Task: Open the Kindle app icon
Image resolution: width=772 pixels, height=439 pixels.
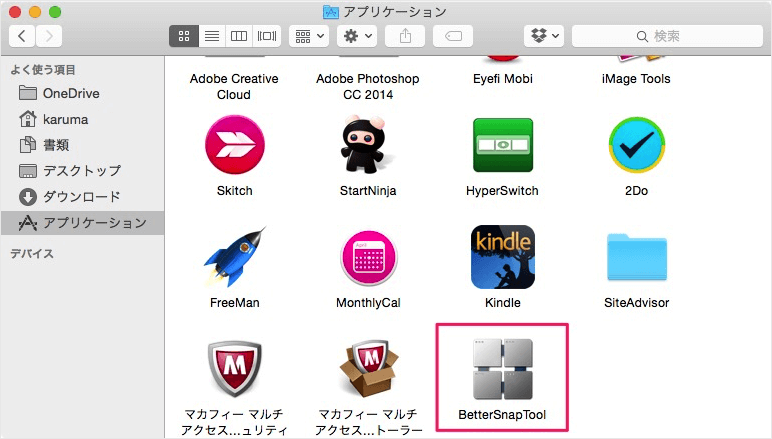Action: click(503, 257)
